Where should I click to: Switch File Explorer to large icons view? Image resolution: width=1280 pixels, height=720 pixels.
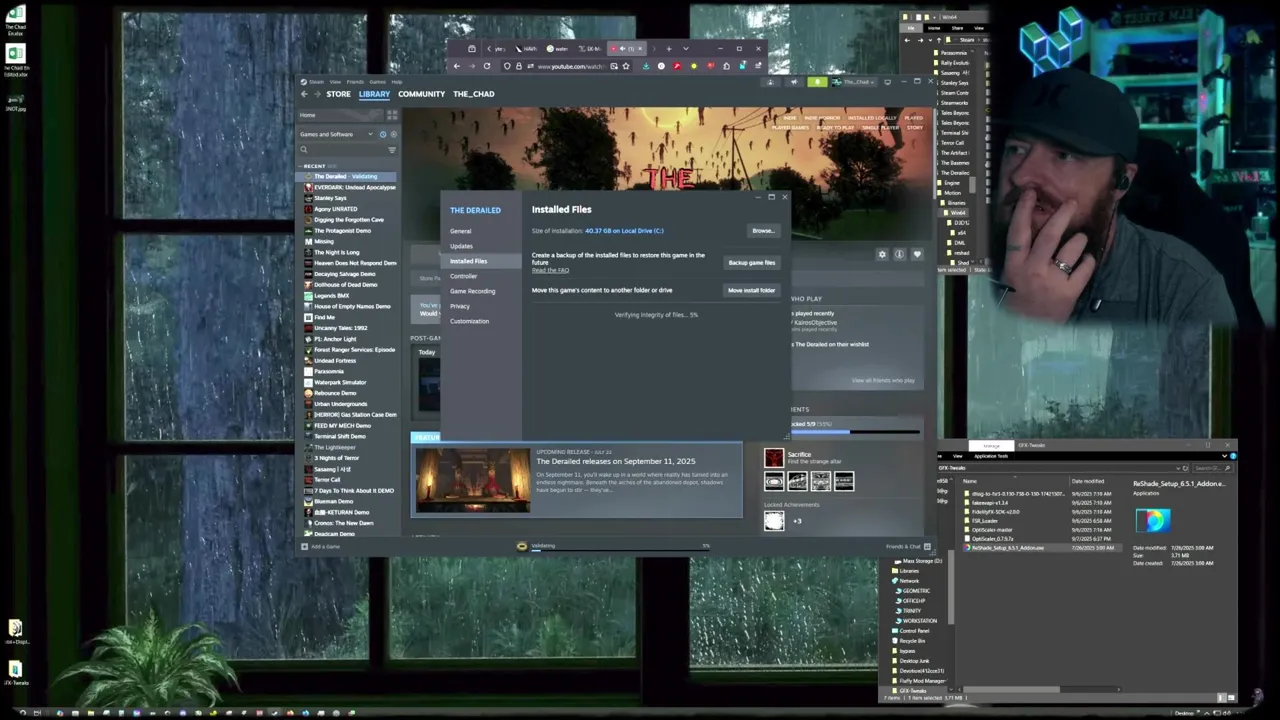1232,698
